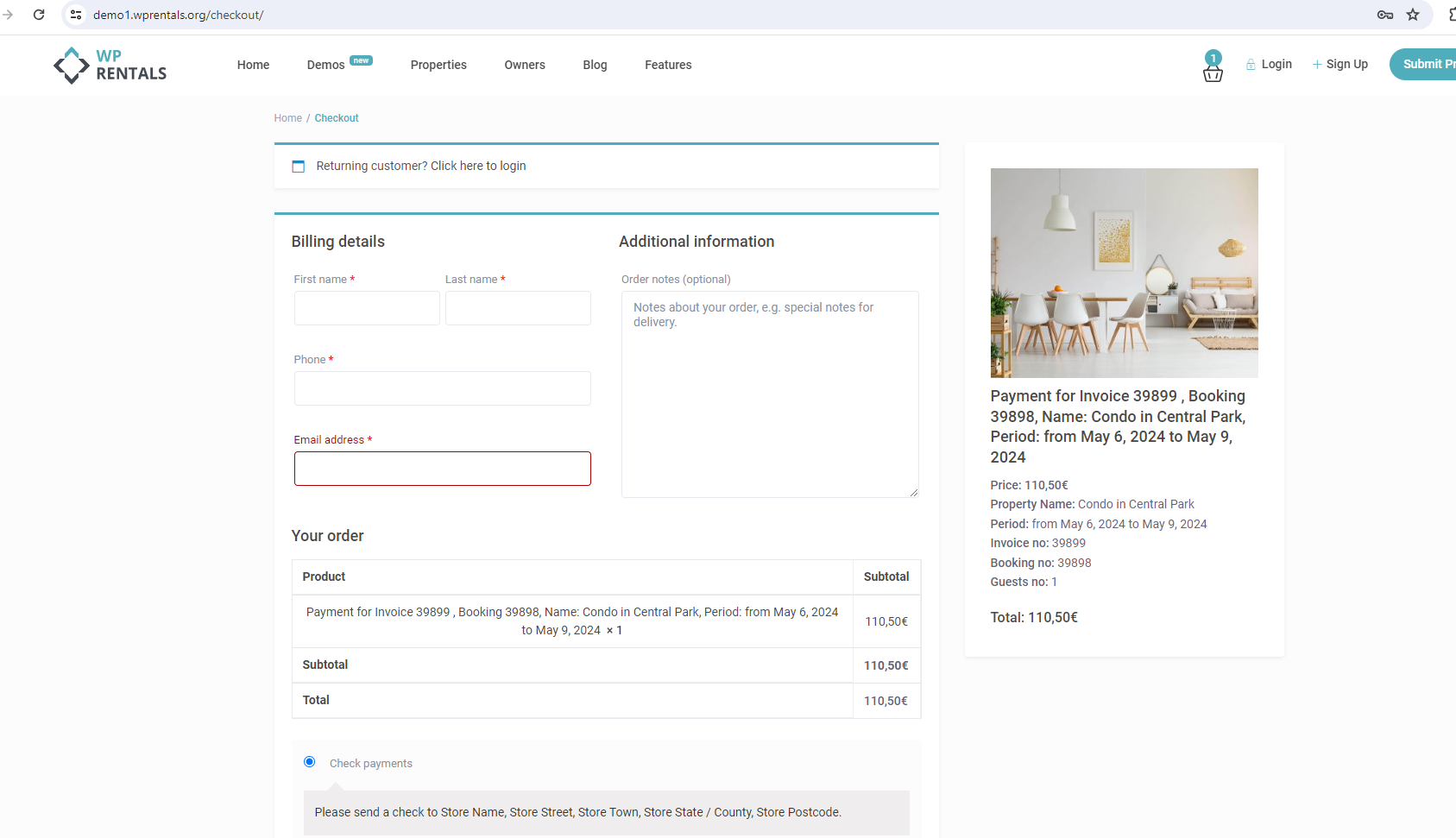
Task: Click the Submit Property button
Action: click(x=1423, y=64)
